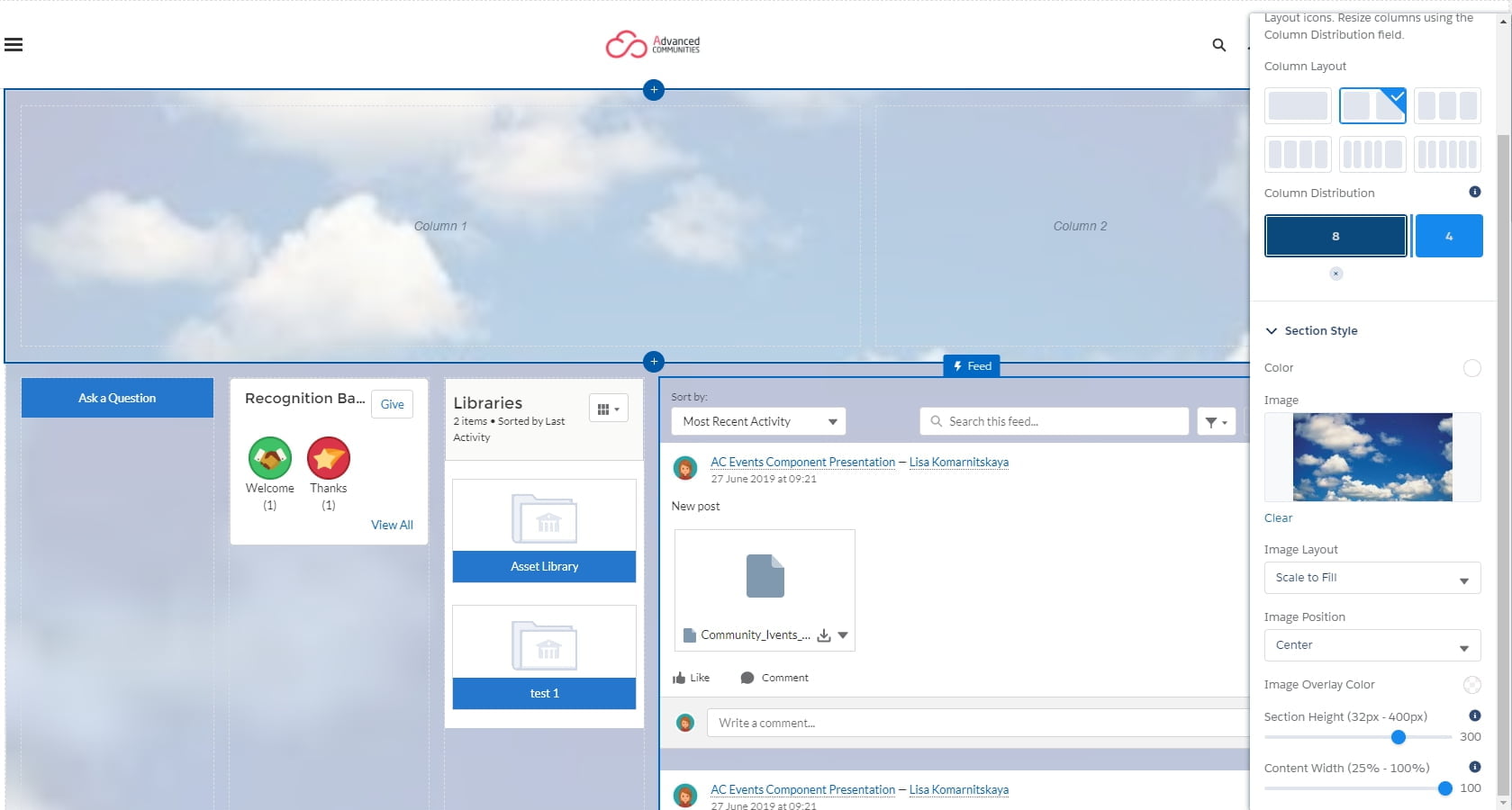Click the Ask a Question button

click(117, 397)
